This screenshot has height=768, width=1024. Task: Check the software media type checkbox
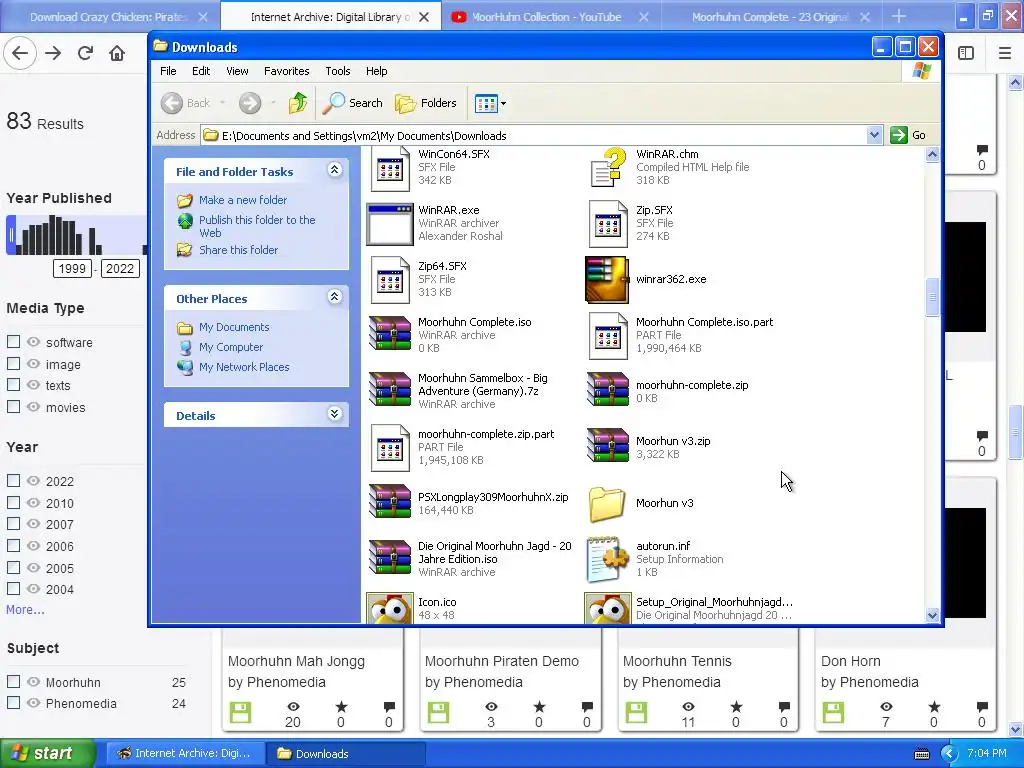pos(13,342)
